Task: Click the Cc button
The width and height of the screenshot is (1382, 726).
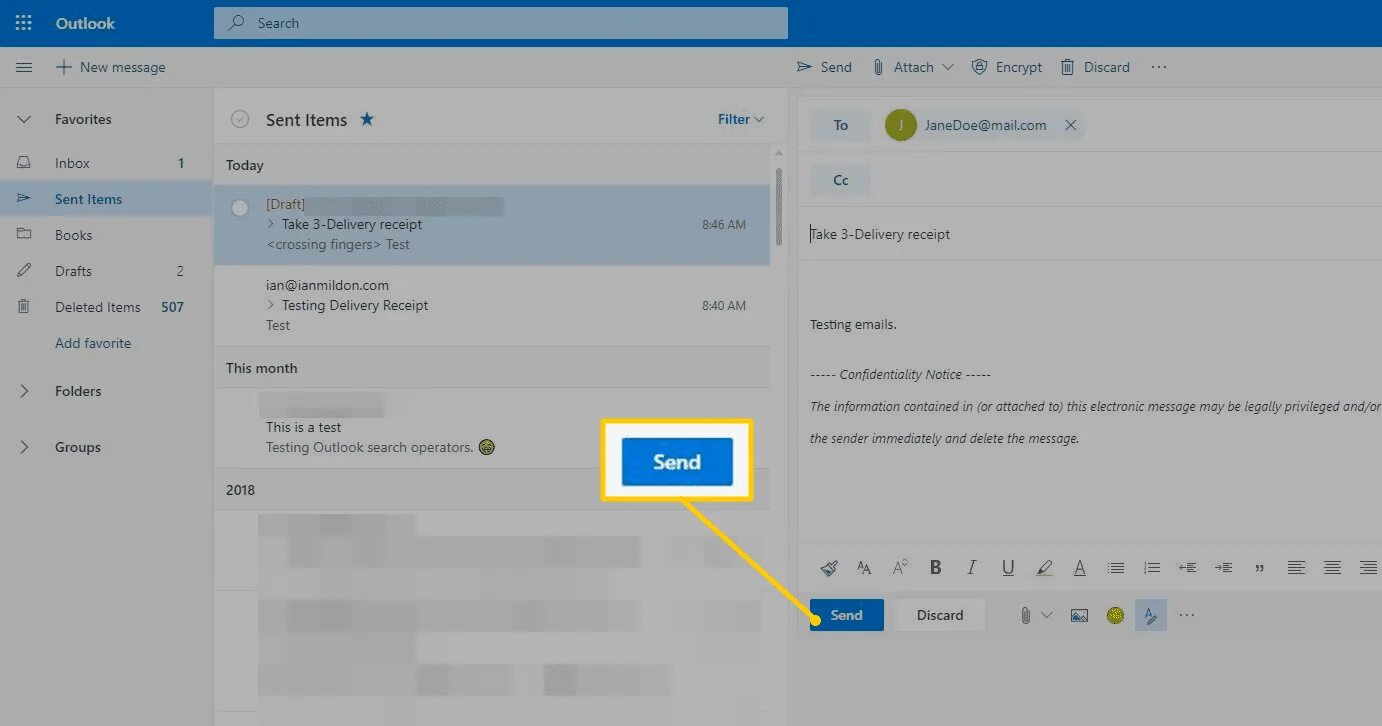Action: pyautogui.click(x=840, y=180)
